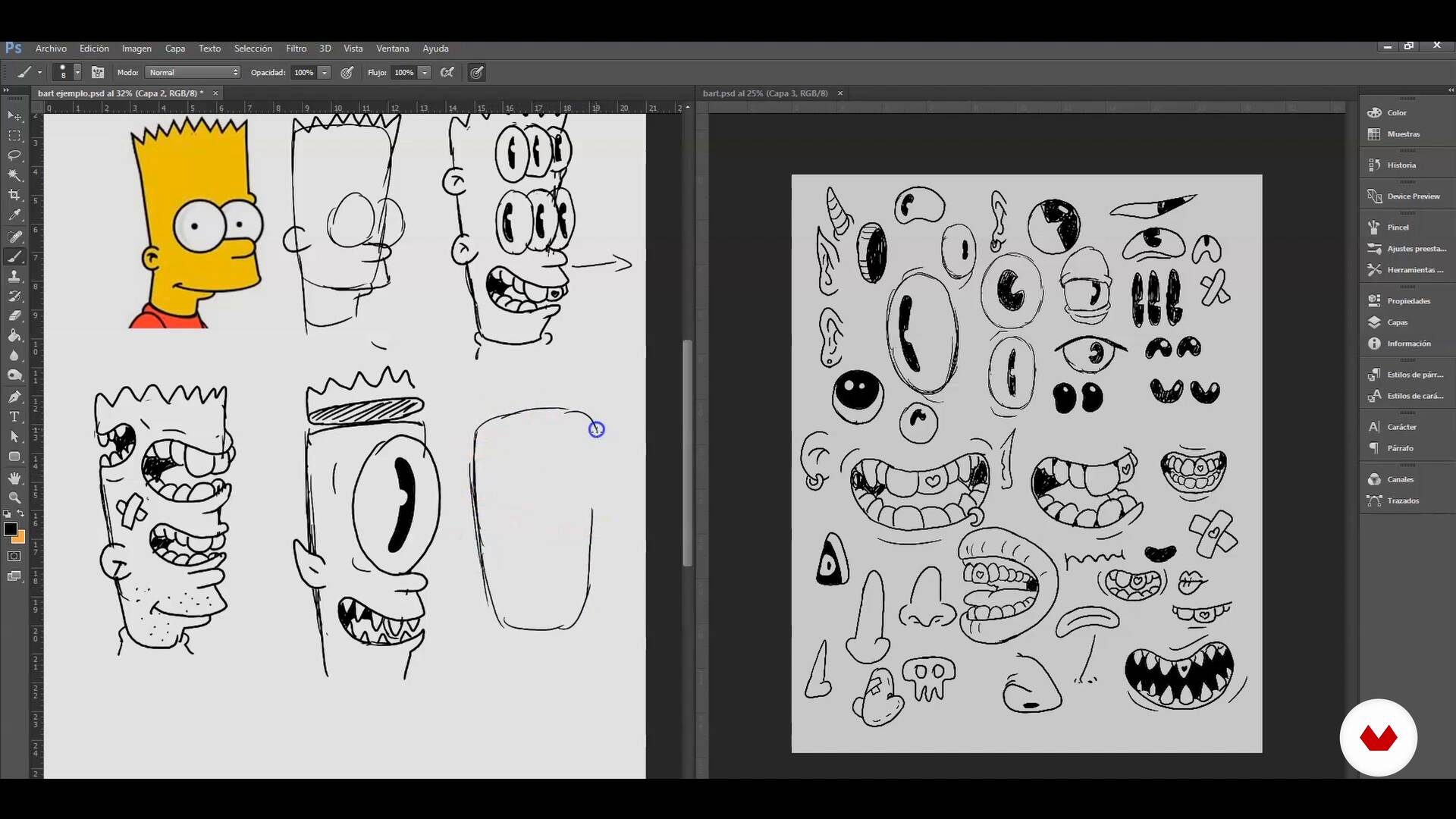The height and width of the screenshot is (819, 1456).
Task: Select the Type tool
Action: pos(14,416)
